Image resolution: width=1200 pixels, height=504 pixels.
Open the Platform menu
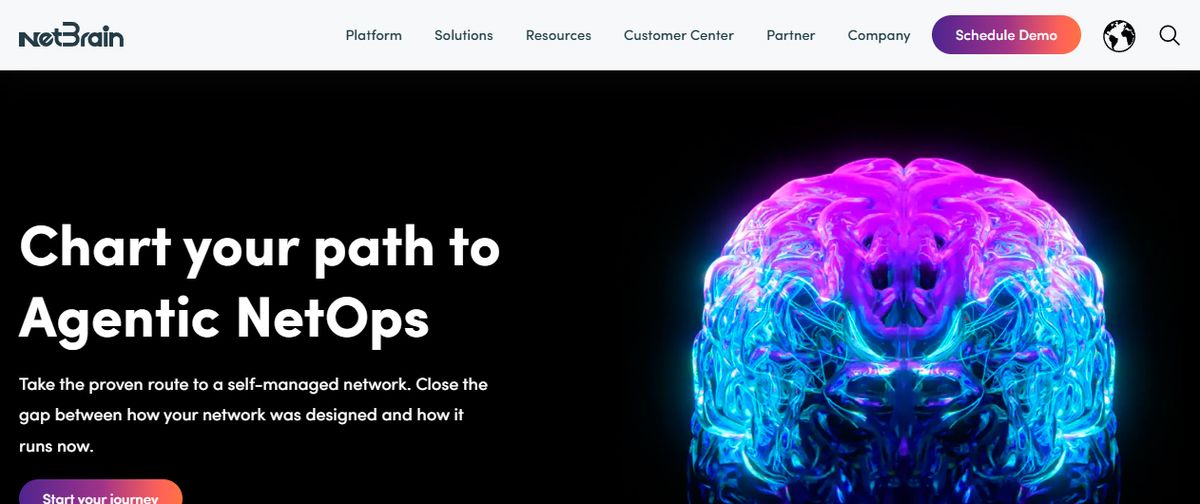pos(374,35)
